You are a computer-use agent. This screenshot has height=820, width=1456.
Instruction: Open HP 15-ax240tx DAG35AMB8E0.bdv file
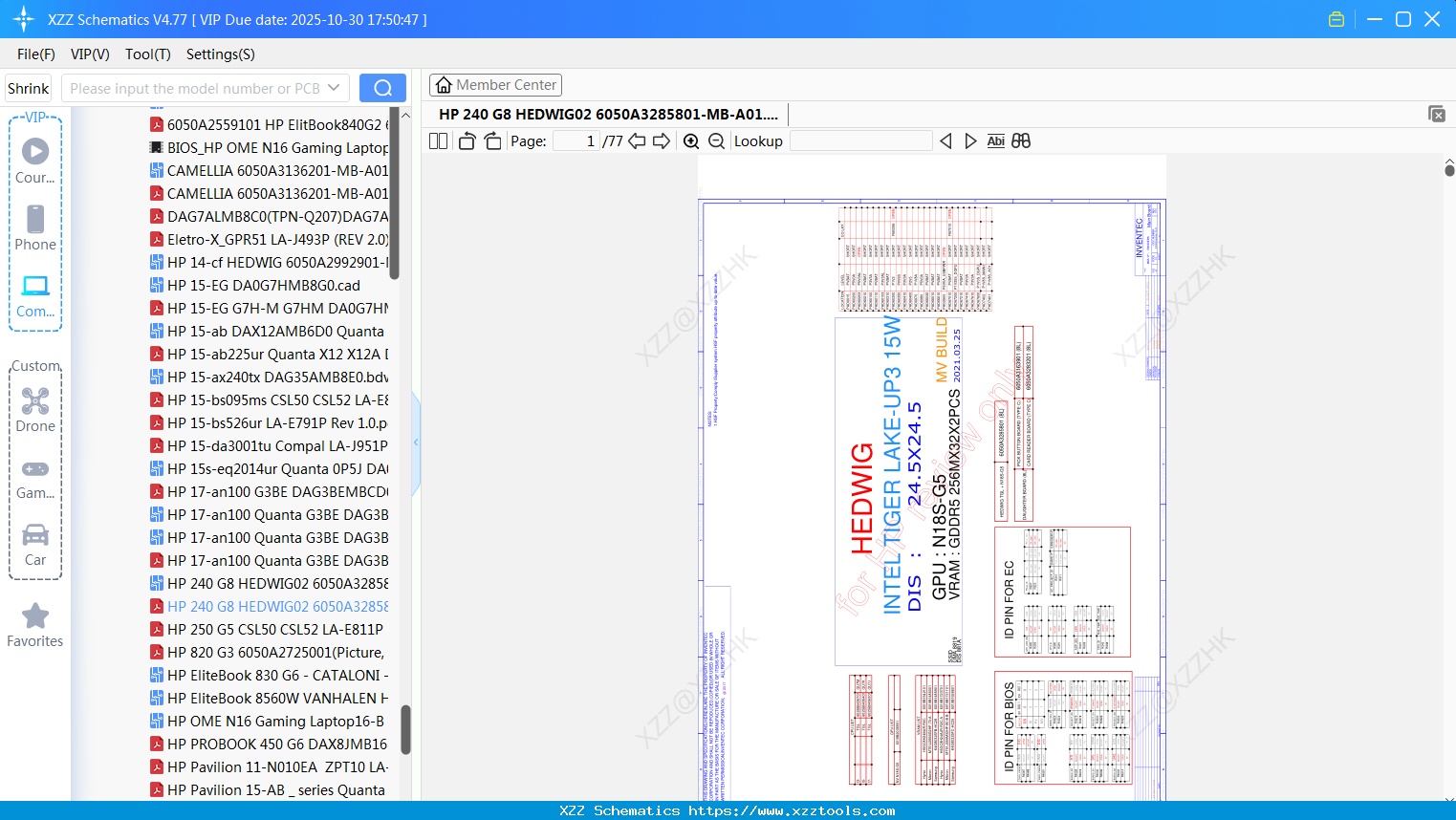pyautogui.click(x=269, y=377)
